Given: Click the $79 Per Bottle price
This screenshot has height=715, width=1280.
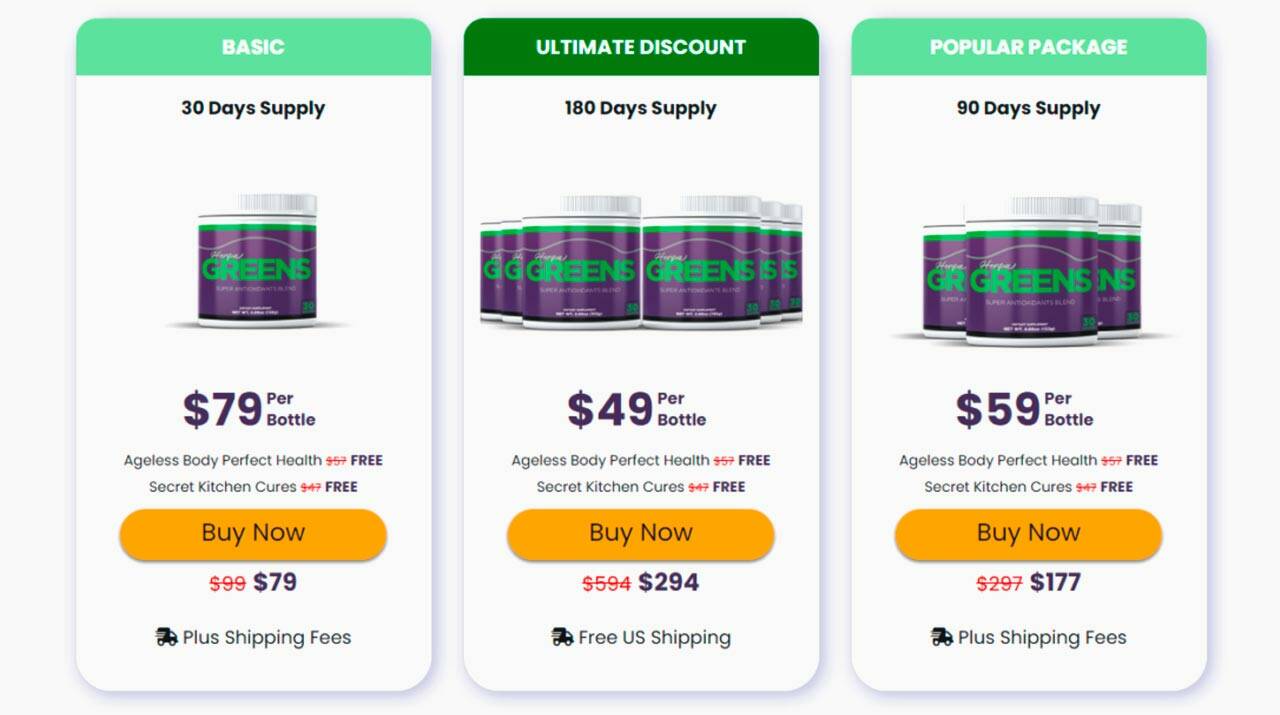Looking at the screenshot, I should tap(249, 409).
